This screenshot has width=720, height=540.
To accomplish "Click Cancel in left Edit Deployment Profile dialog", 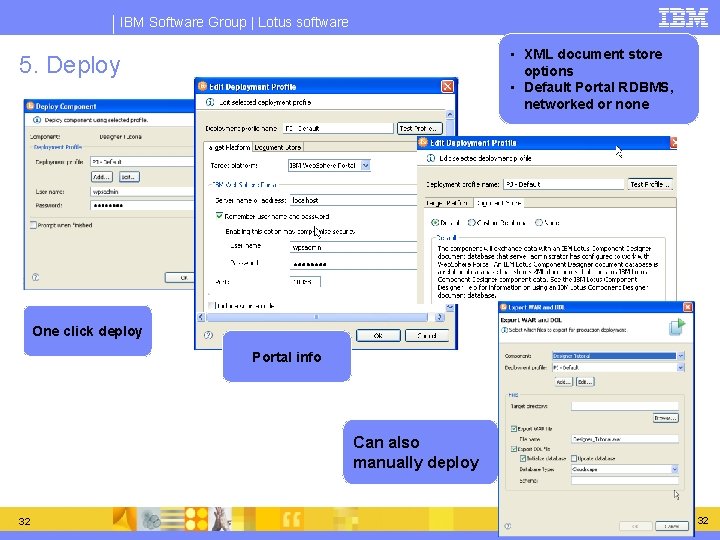I will tap(427, 336).
